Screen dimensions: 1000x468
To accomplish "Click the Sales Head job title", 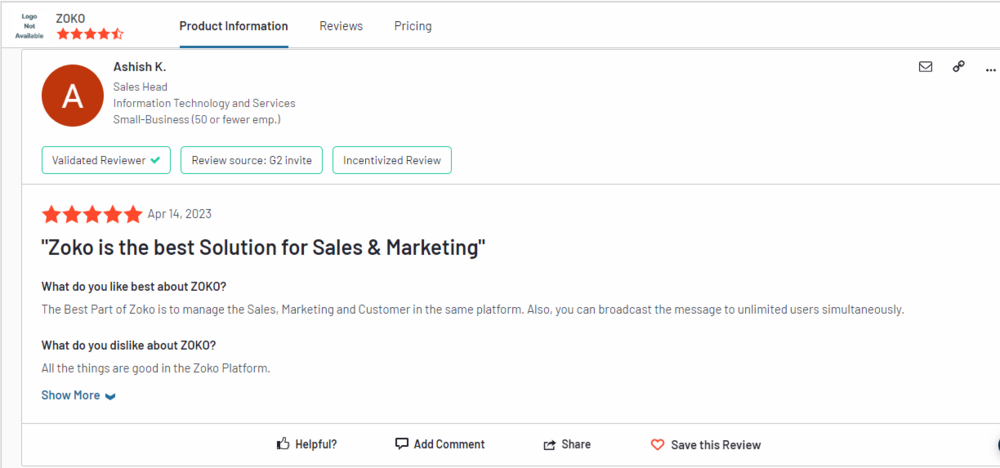I will click(x=140, y=87).
